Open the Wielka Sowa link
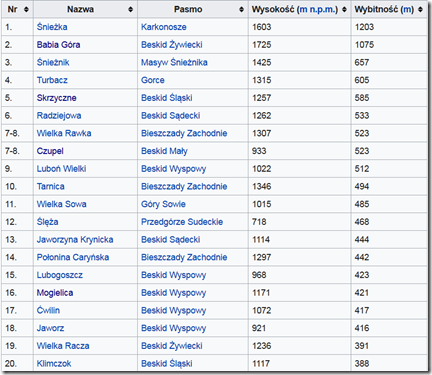Screen dimensions: 432x375 (x=62, y=204)
